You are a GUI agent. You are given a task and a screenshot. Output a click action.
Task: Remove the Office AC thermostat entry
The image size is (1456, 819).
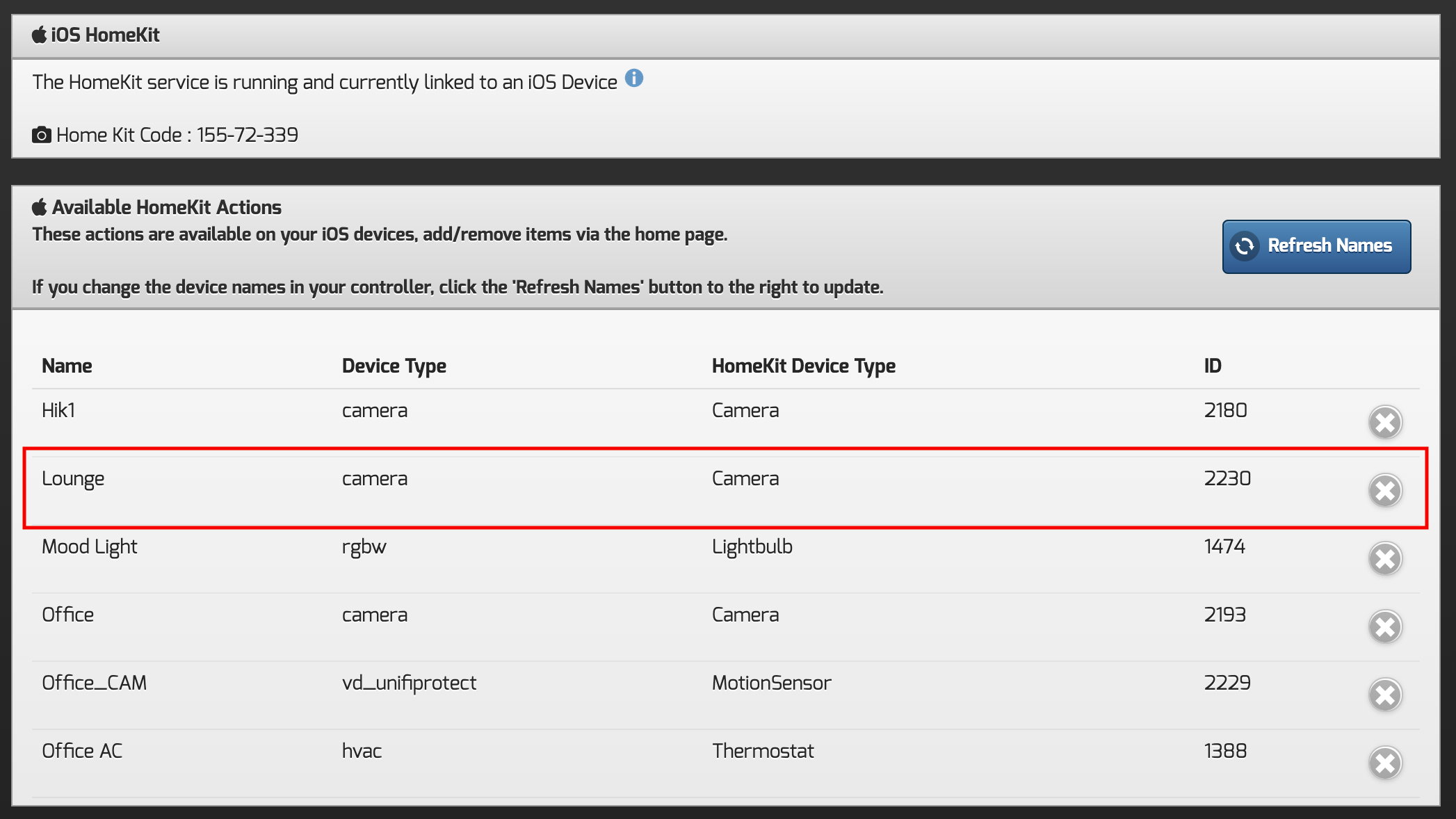1385,763
